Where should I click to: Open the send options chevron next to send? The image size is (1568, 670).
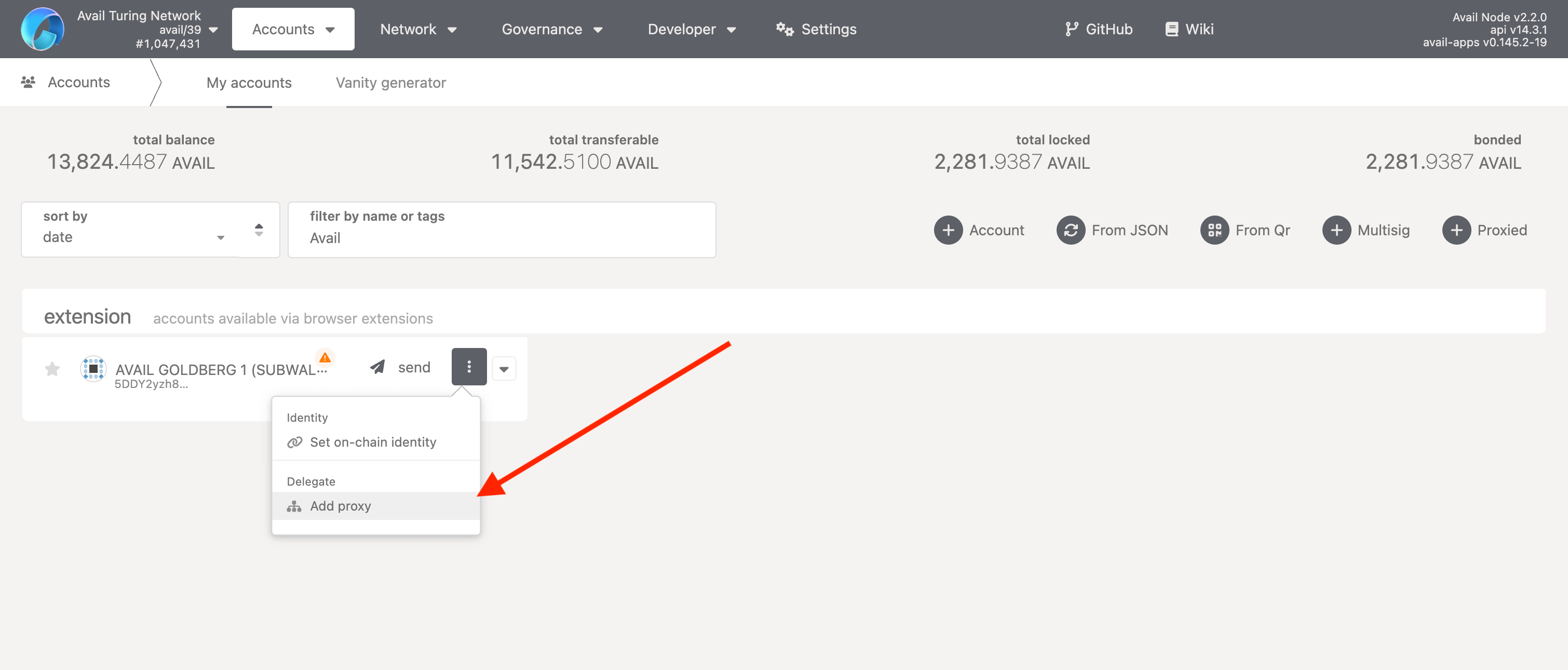(x=504, y=369)
